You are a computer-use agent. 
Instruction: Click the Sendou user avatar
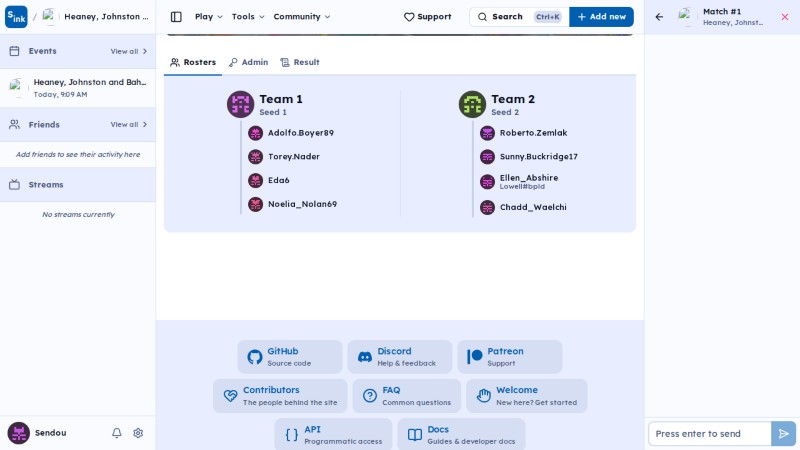click(18, 433)
